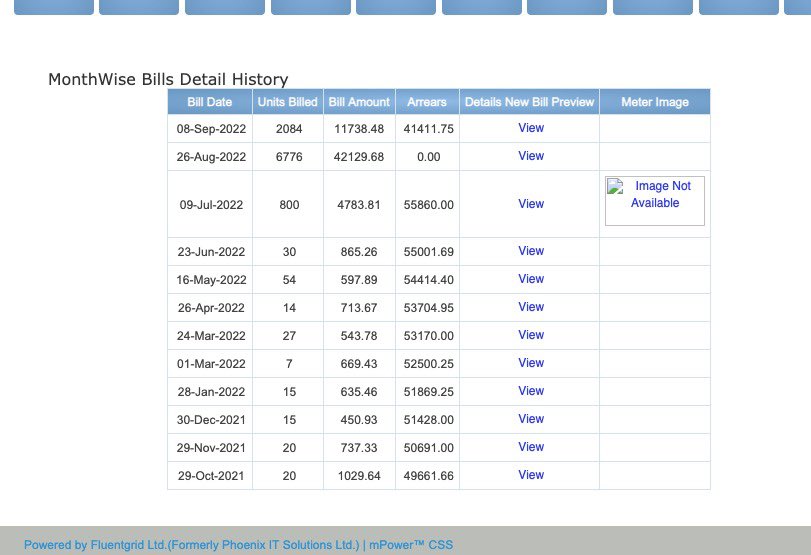Click bill amount 1029.64
The width and height of the screenshot is (811, 555).
click(x=359, y=475)
